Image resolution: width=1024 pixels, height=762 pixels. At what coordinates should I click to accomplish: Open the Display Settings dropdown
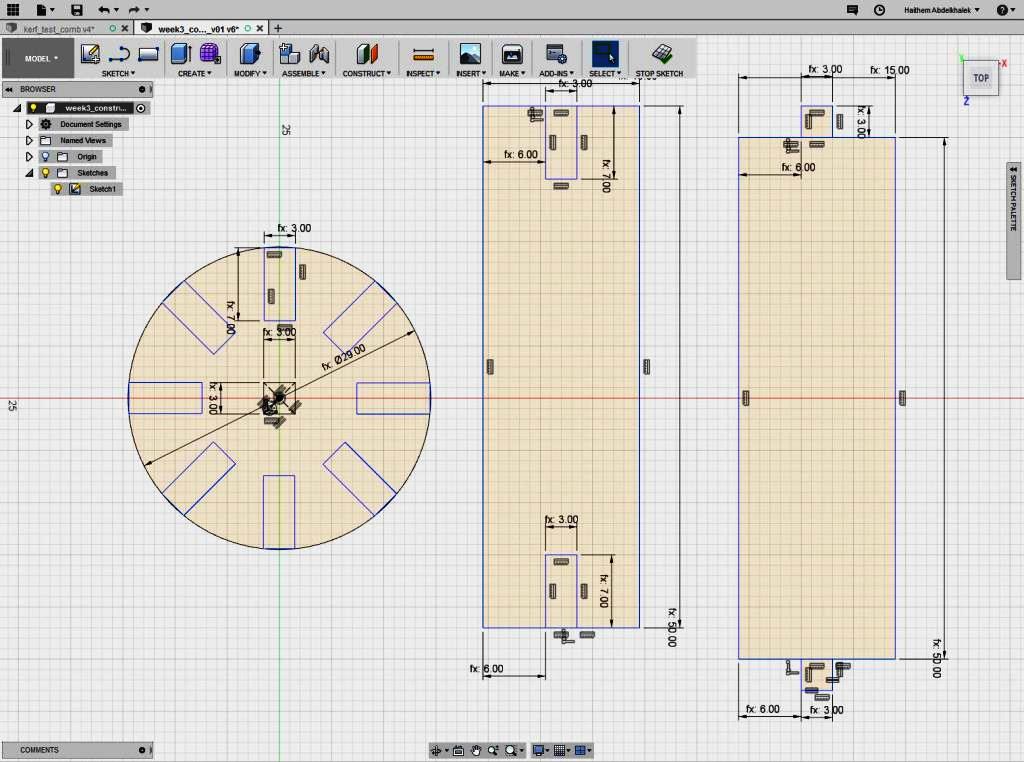click(541, 751)
